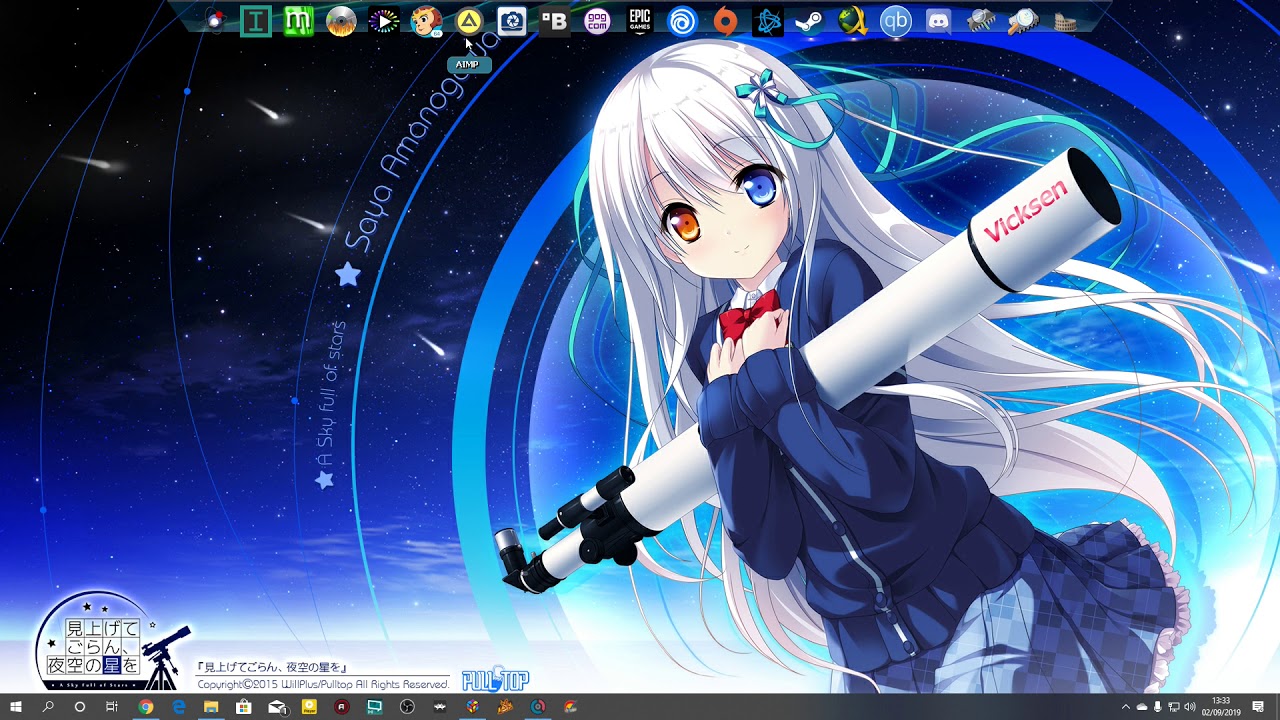Open the bat-shaped icon on the taskbar
This screenshot has width=1280, height=720.
point(440,707)
